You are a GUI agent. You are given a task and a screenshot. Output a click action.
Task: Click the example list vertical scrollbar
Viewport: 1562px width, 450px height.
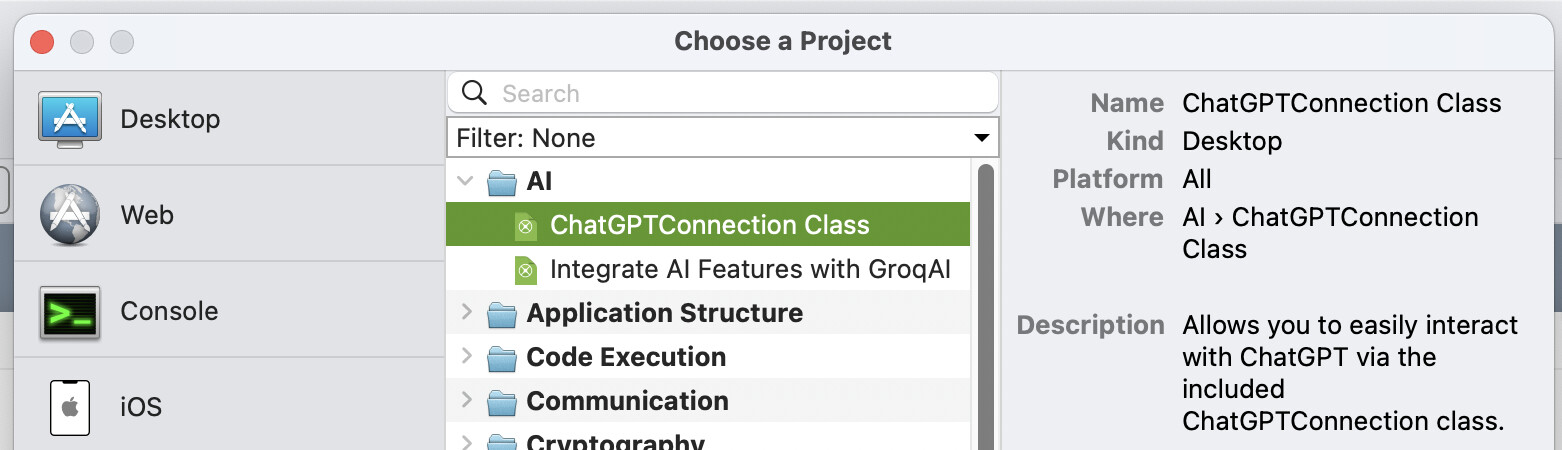point(985,307)
